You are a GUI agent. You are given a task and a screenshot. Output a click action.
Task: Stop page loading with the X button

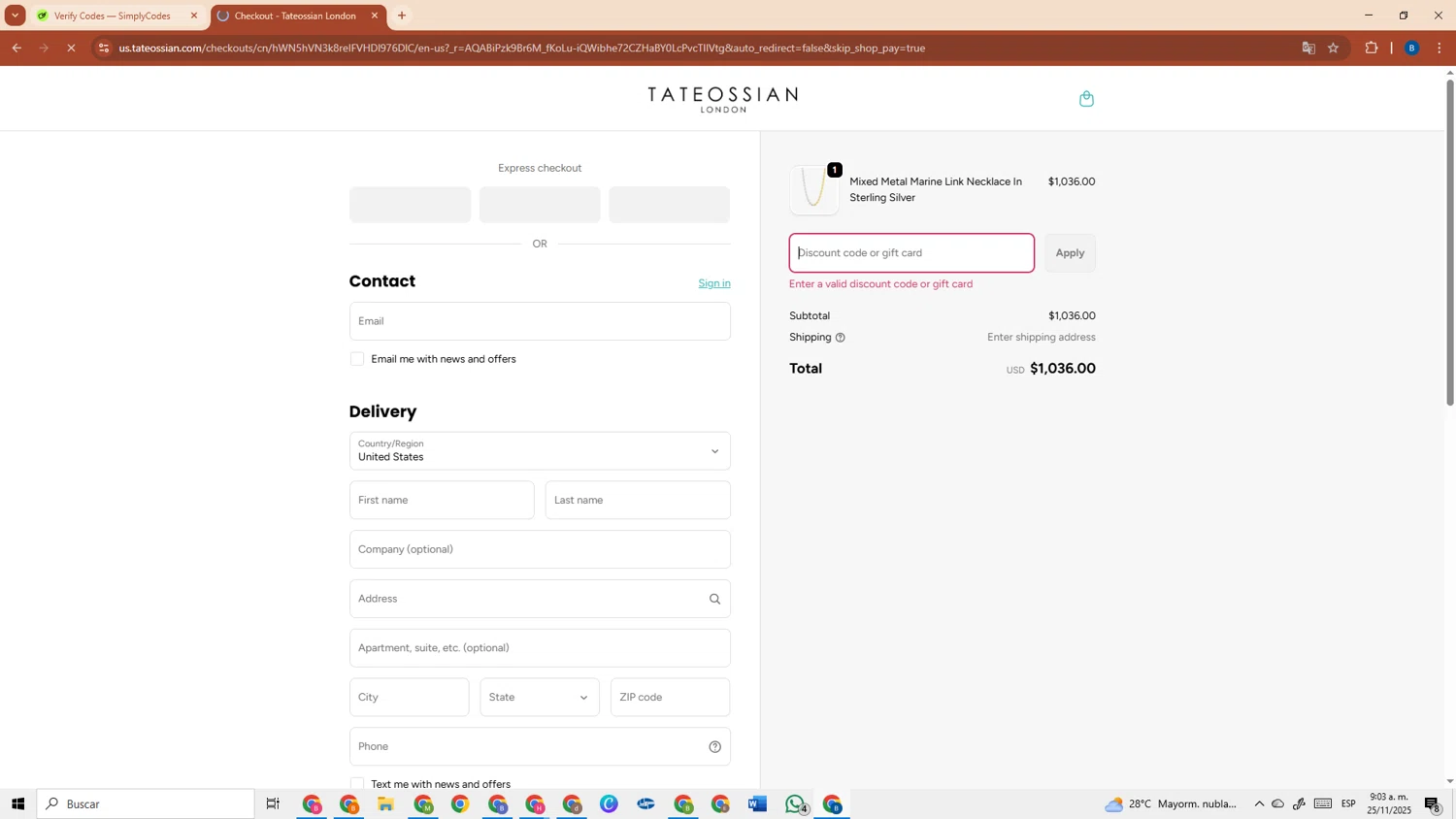pyautogui.click(x=71, y=48)
